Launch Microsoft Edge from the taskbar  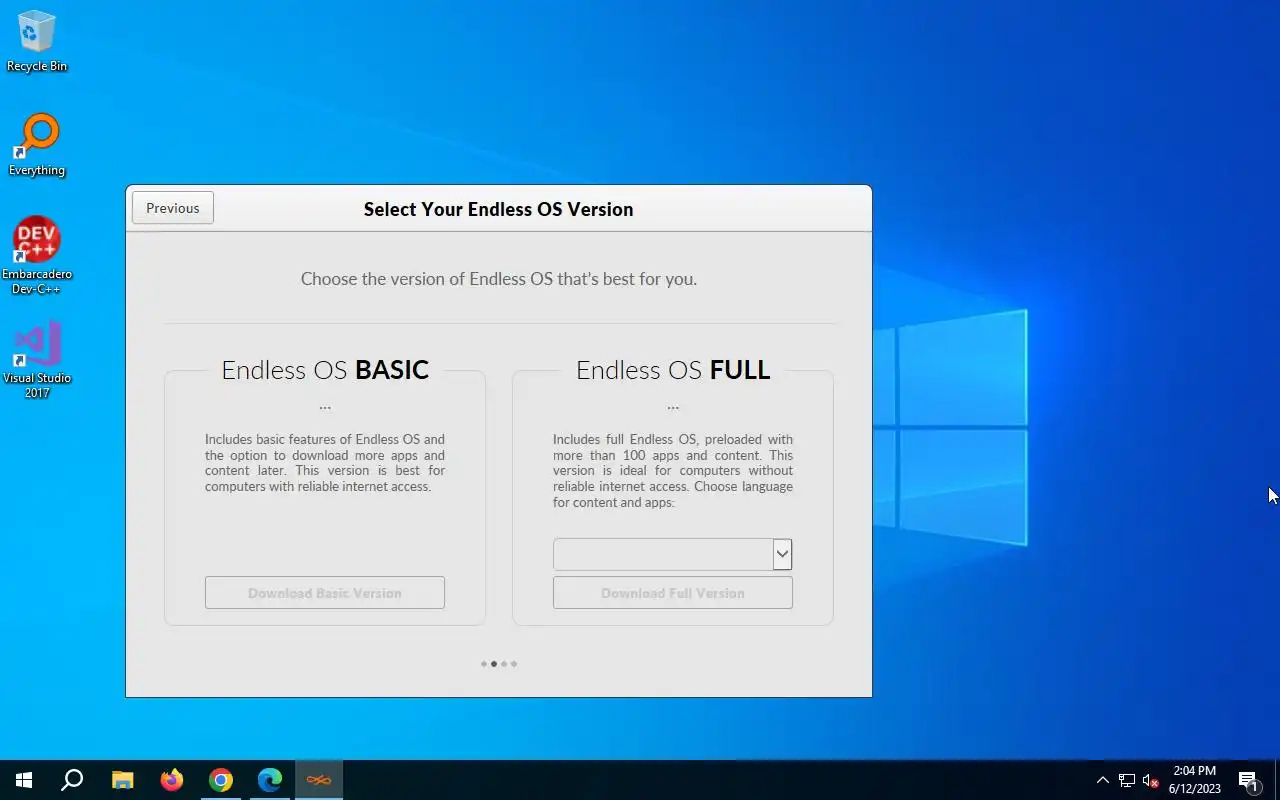pos(270,780)
